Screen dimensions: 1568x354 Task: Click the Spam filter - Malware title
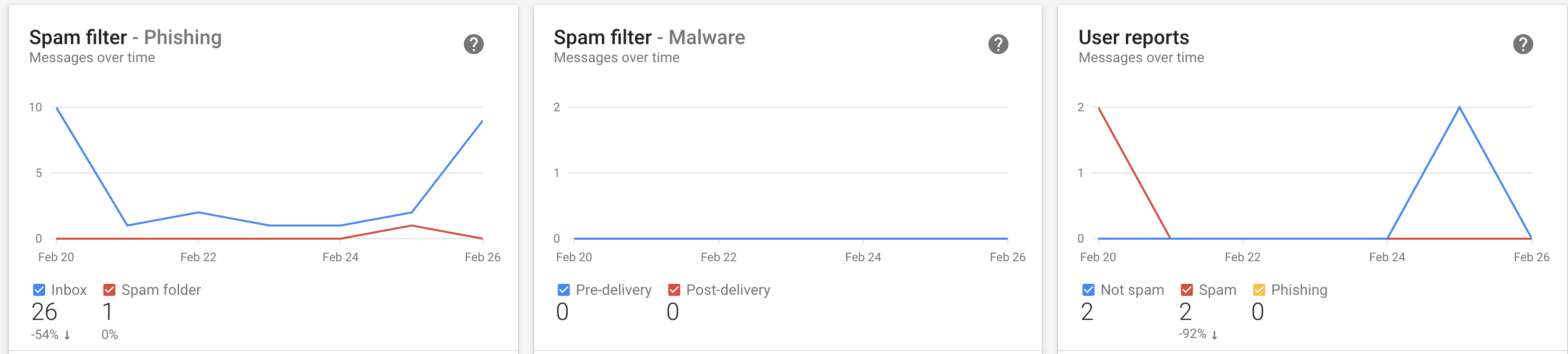point(649,38)
